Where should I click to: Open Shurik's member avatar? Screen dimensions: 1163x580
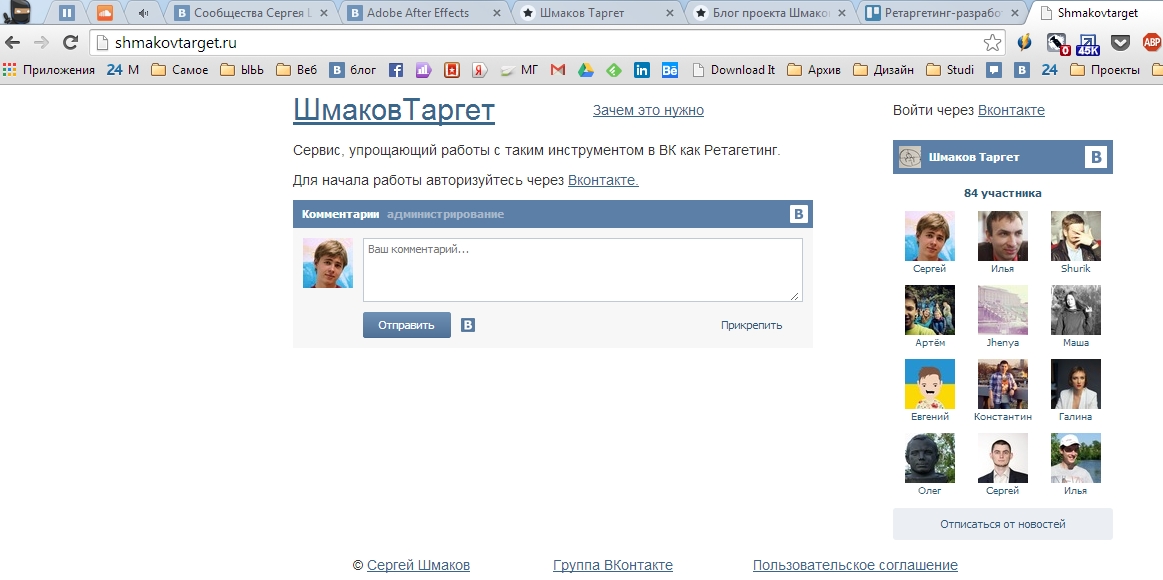[1075, 236]
